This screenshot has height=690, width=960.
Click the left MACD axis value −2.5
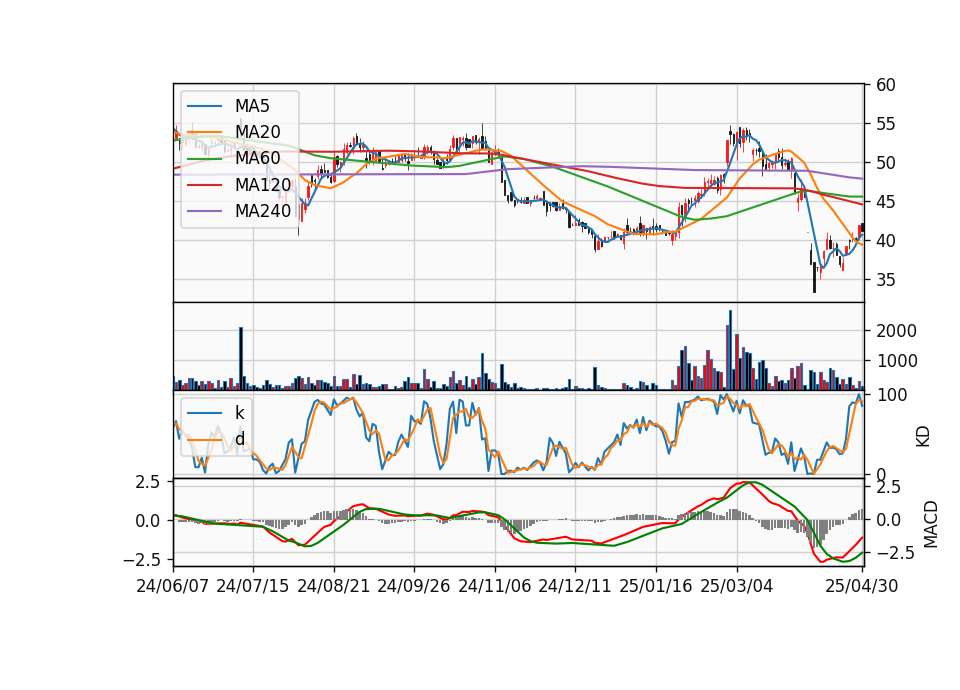pos(142,560)
